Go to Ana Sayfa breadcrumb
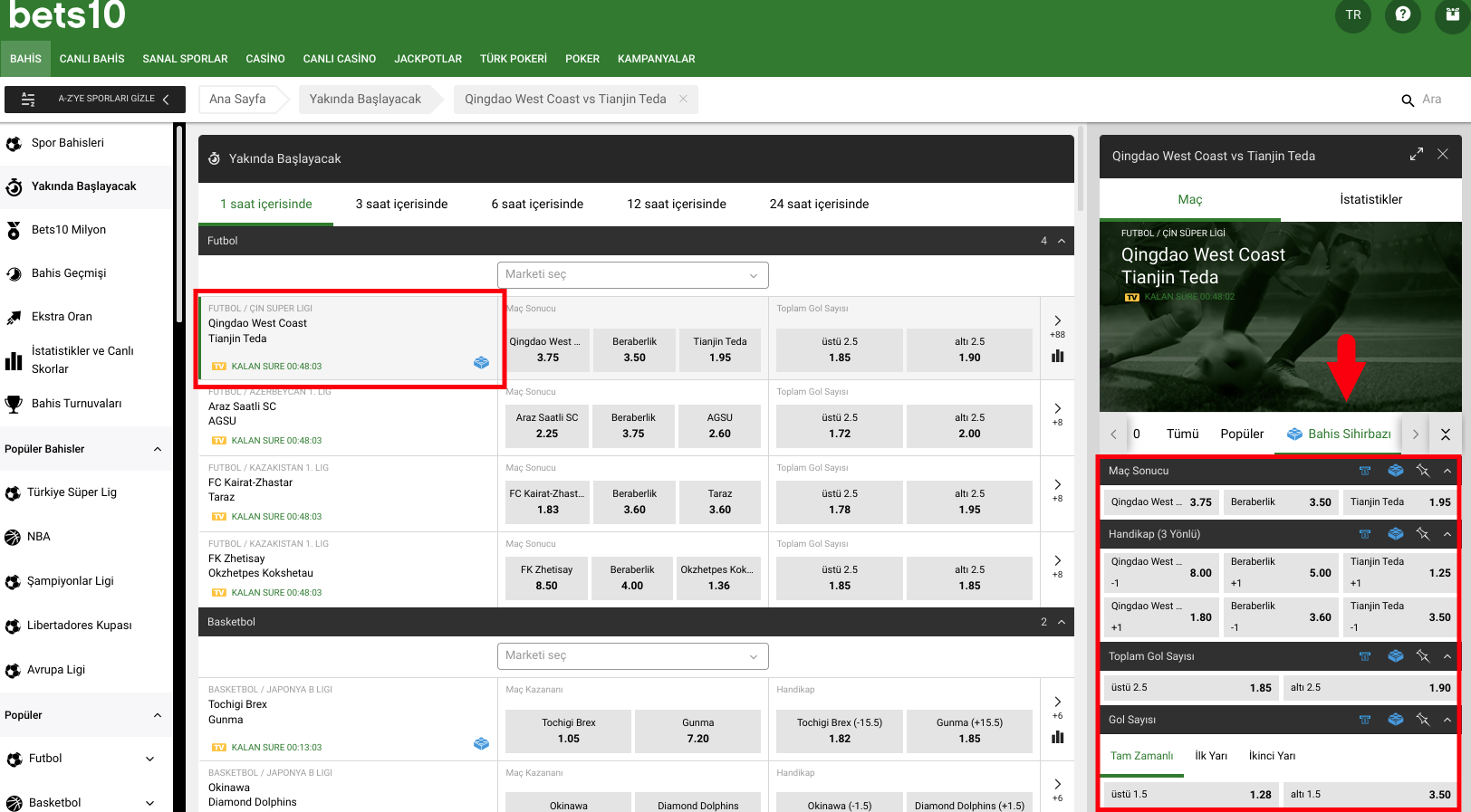The image size is (1471, 812). tap(237, 100)
